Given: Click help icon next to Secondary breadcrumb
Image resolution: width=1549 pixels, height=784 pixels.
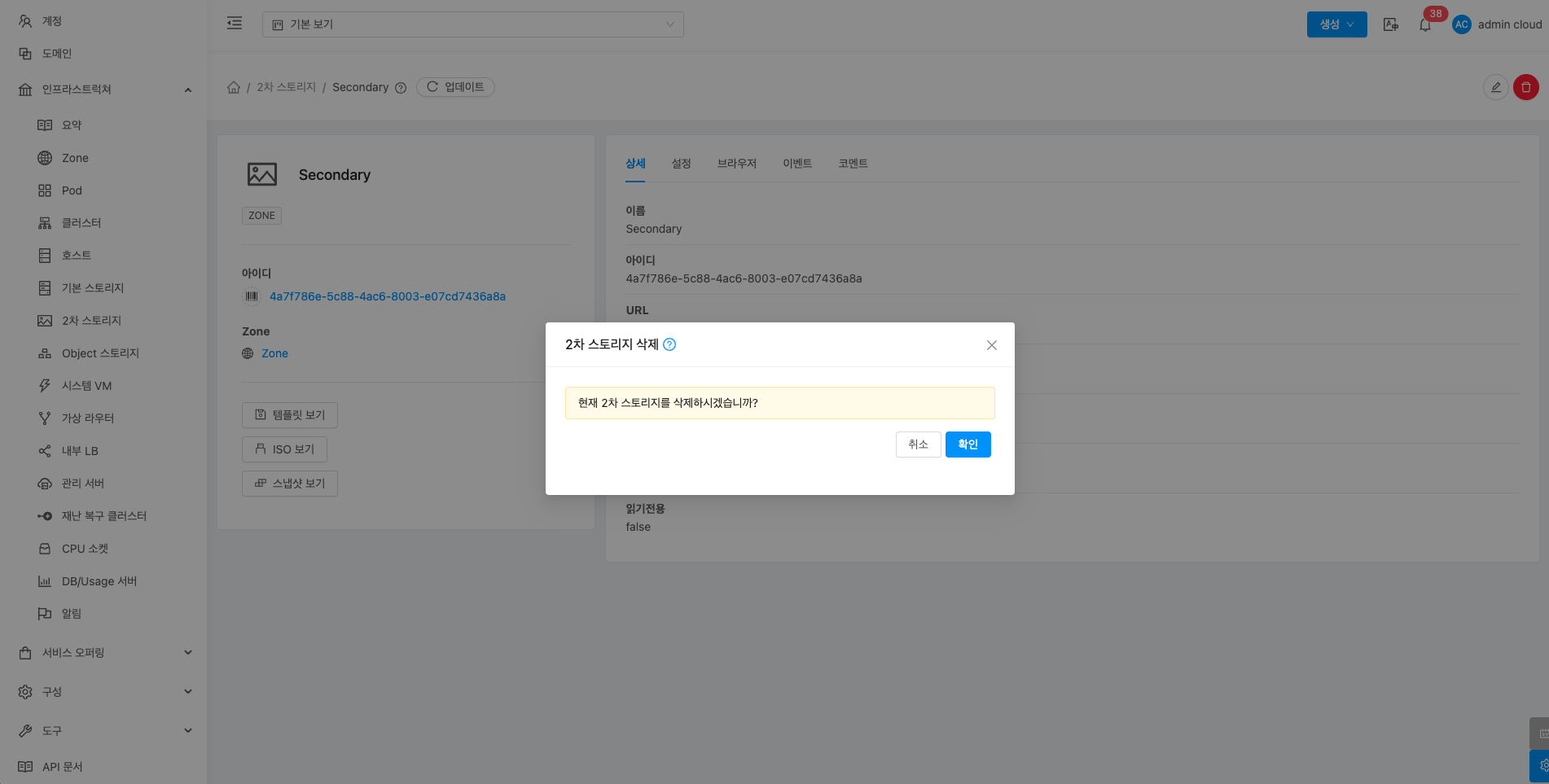Looking at the screenshot, I should point(401,88).
